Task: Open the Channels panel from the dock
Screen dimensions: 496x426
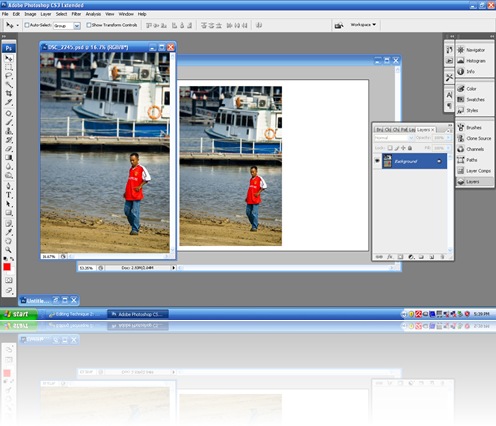Action: (x=475, y=149)
